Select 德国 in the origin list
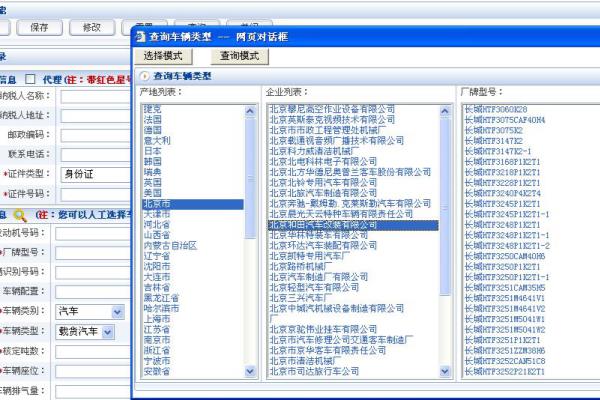600x400 pixels. click(153, 130)
